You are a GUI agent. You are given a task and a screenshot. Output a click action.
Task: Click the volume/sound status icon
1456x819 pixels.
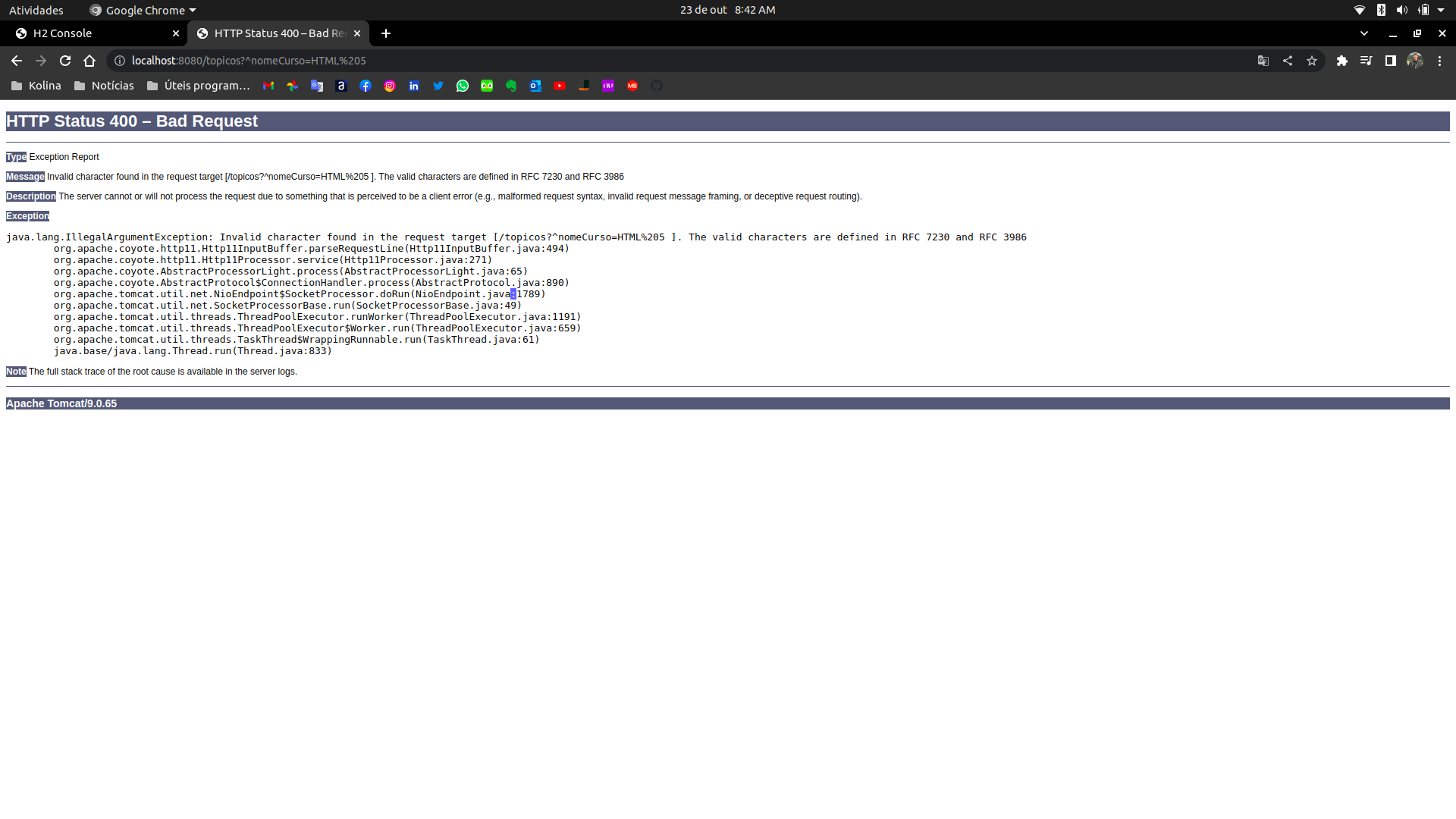1401,10
